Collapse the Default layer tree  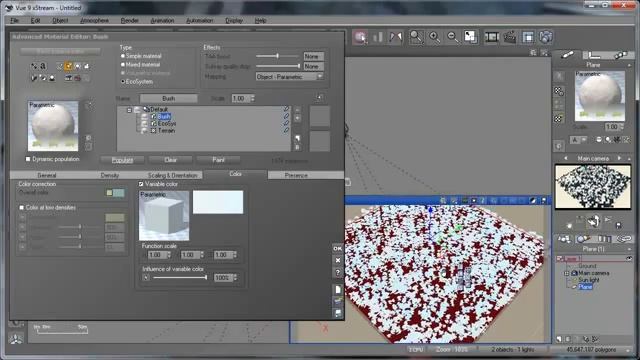pyautogui.click(x=129, y=110)
